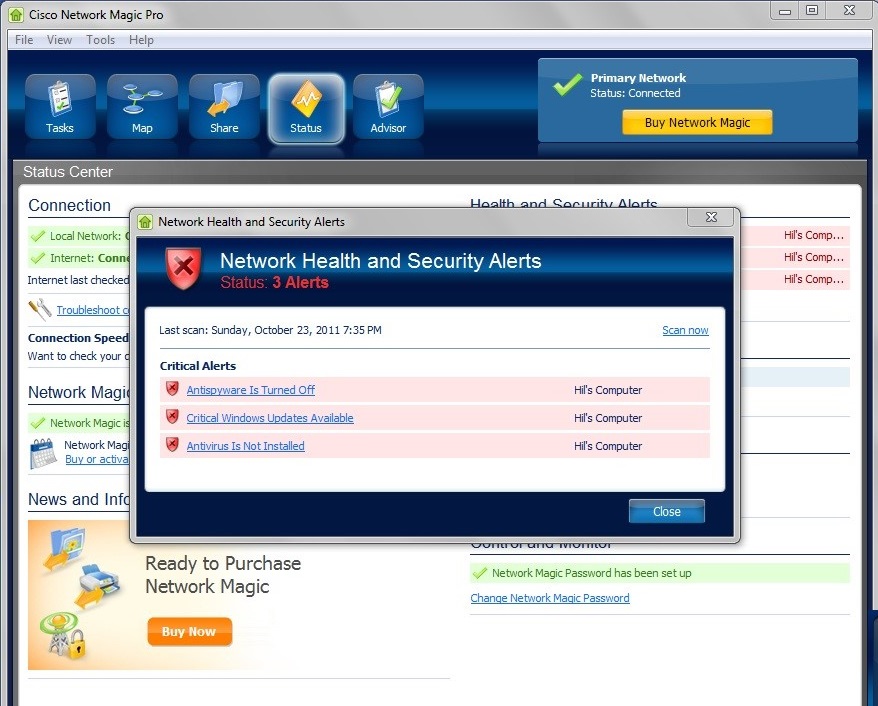This screenshot has height=706, width=878.
Task: Click the wrench icon near Troubleshoot
Action: 38,310
